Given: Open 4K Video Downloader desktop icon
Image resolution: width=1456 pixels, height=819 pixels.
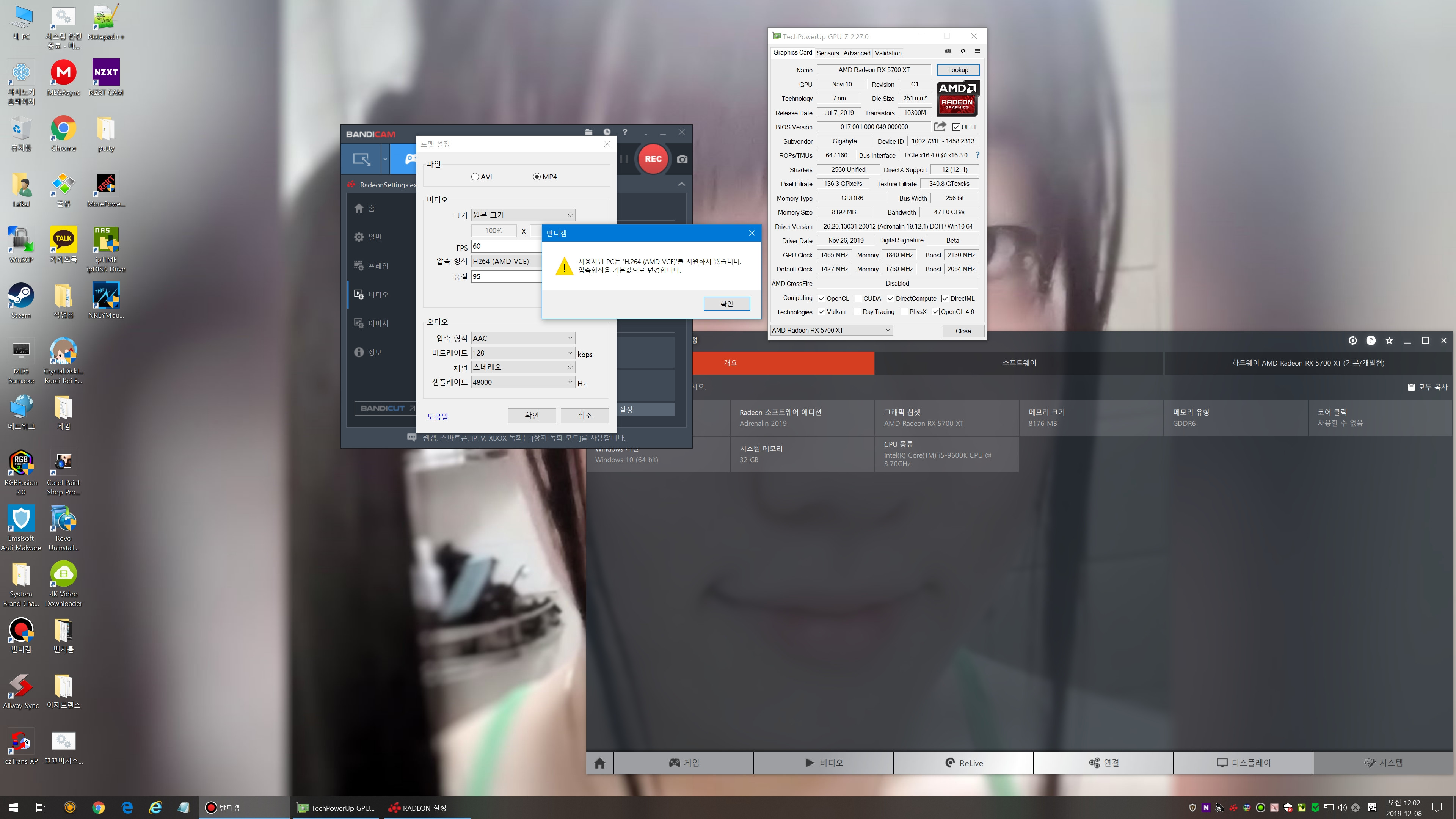Looking at the screenshot, I should (63, 584).
